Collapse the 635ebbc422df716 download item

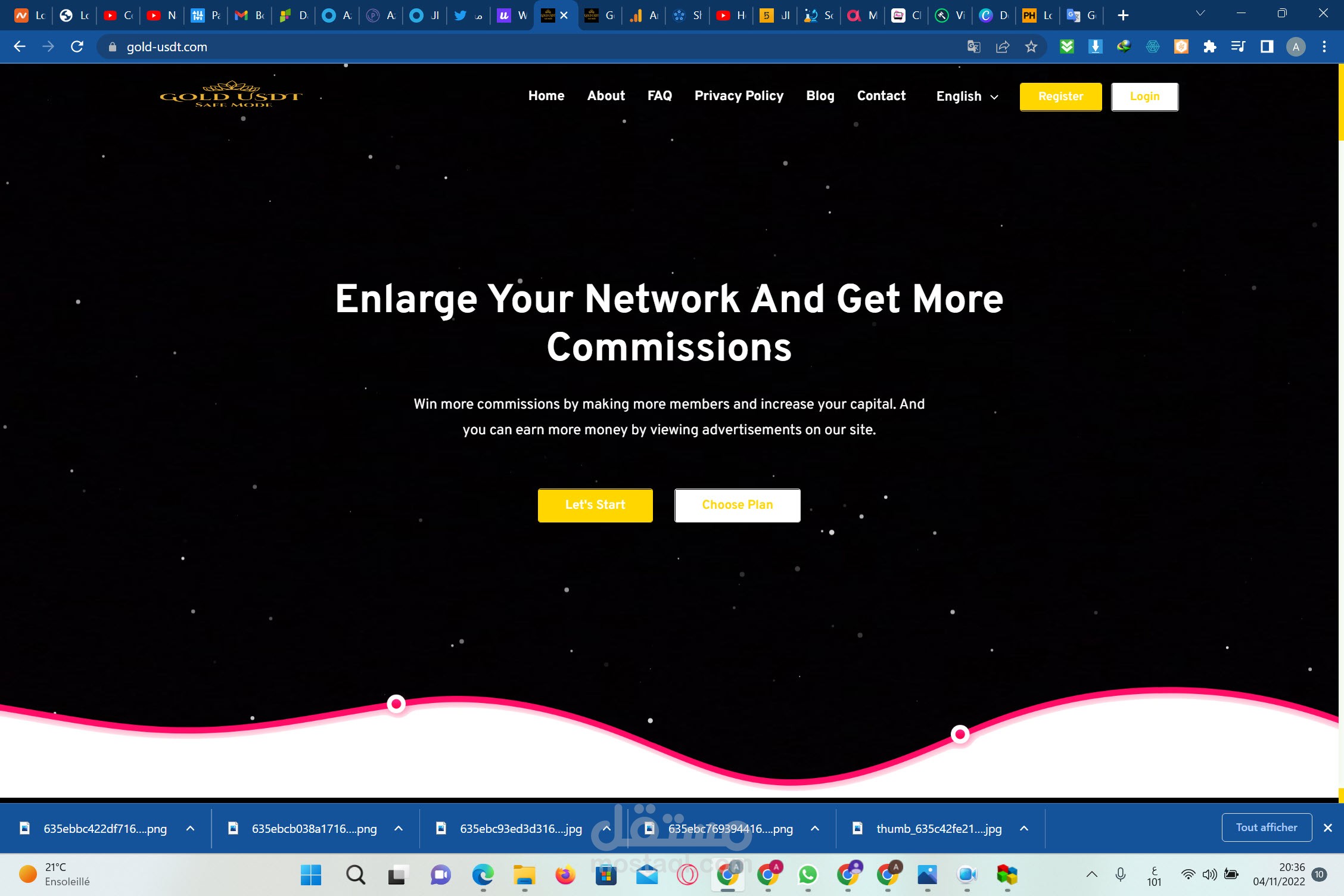[x=190, y=828]
